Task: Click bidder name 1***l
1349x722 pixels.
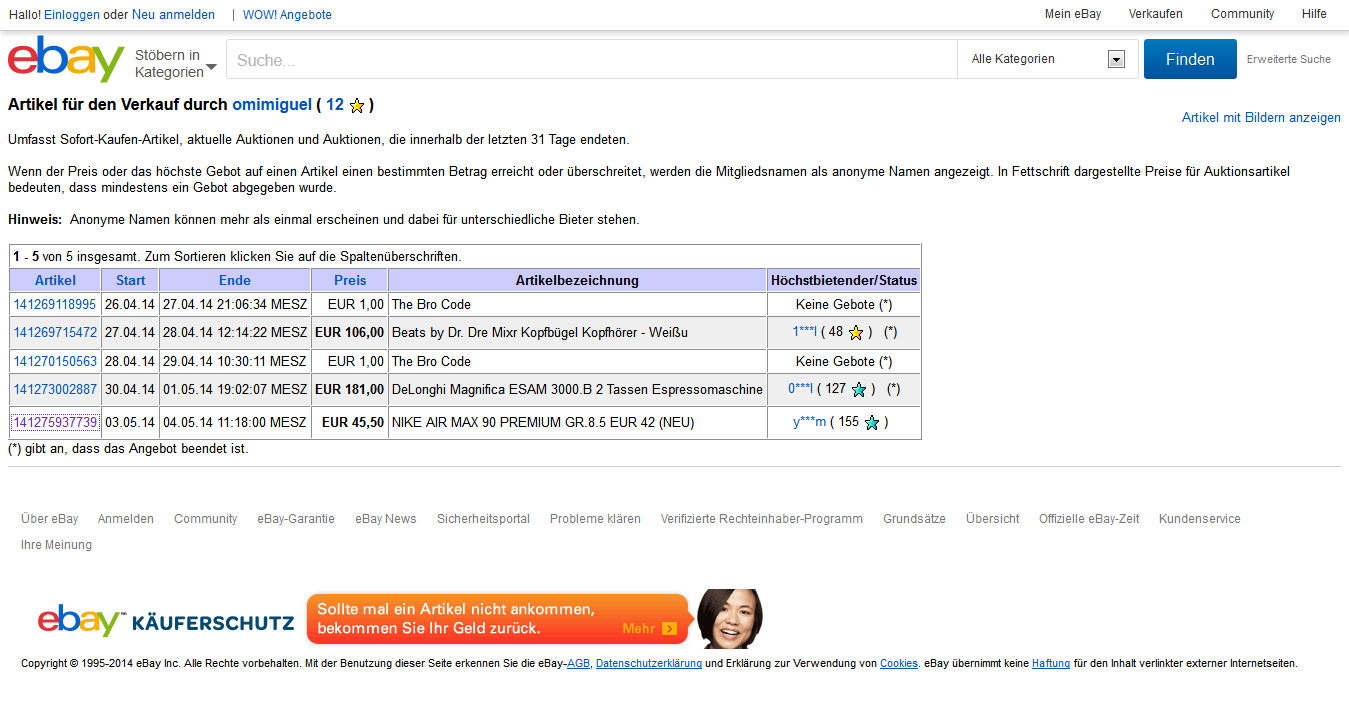Action: [x=805, y=332]
